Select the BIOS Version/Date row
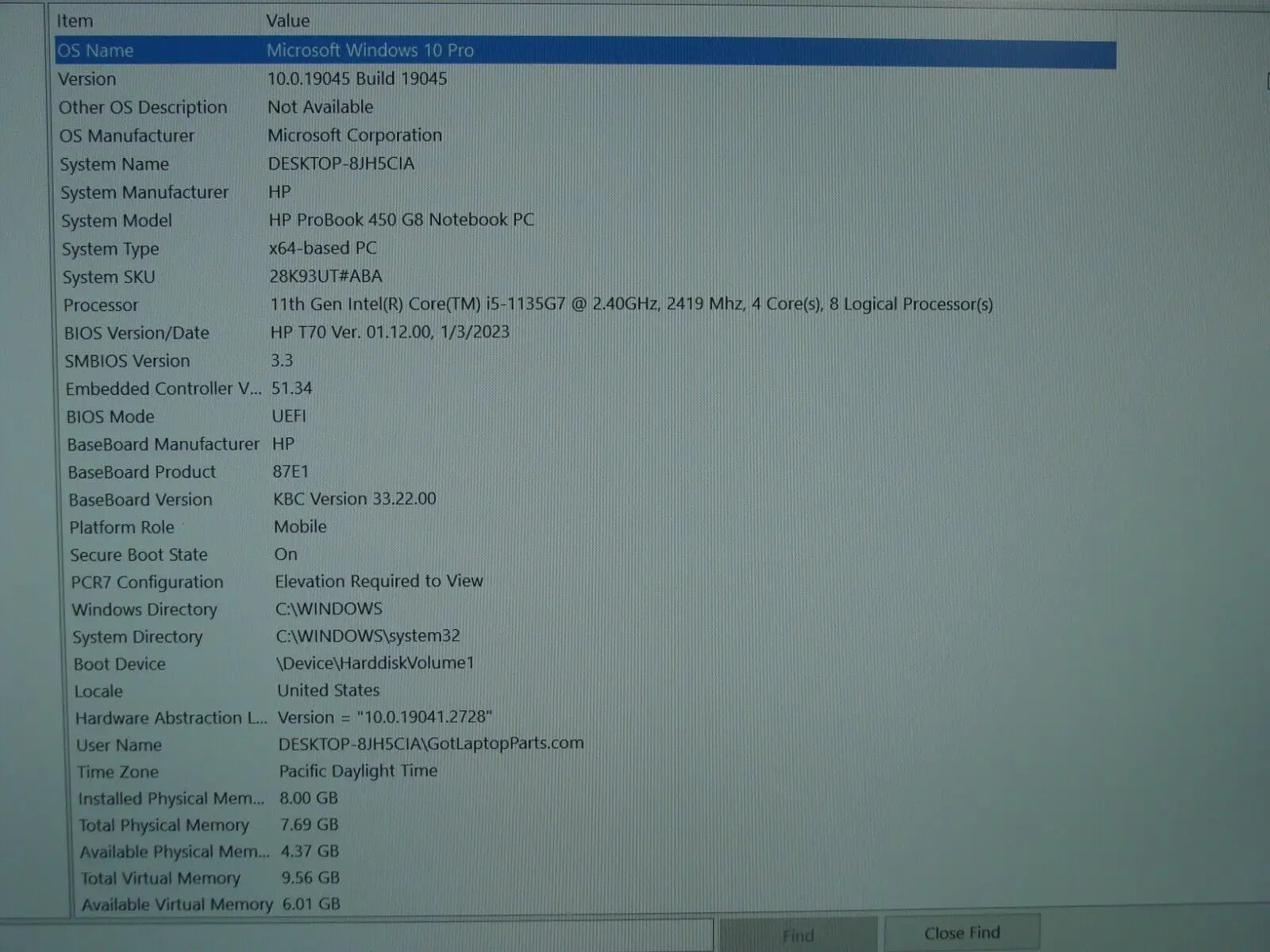This screenshot has width=1270, height=952. coord(137,333)
